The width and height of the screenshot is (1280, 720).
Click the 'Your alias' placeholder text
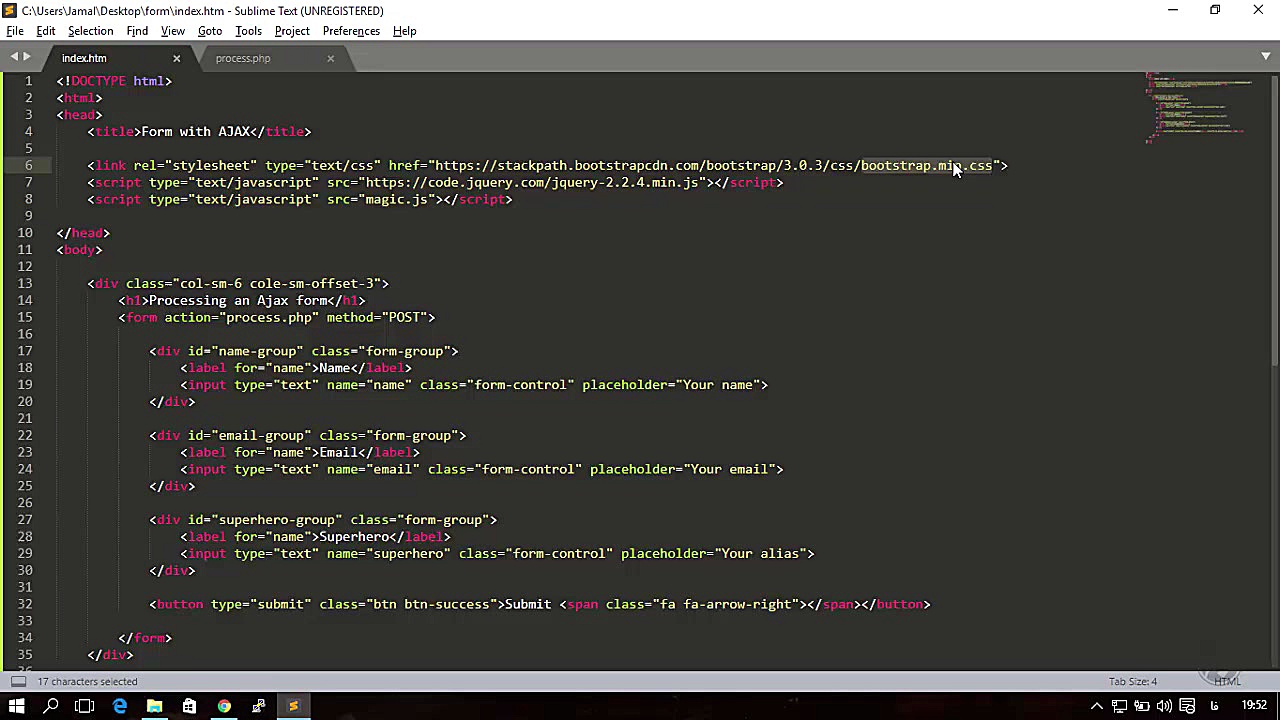(x=760, y=553)
